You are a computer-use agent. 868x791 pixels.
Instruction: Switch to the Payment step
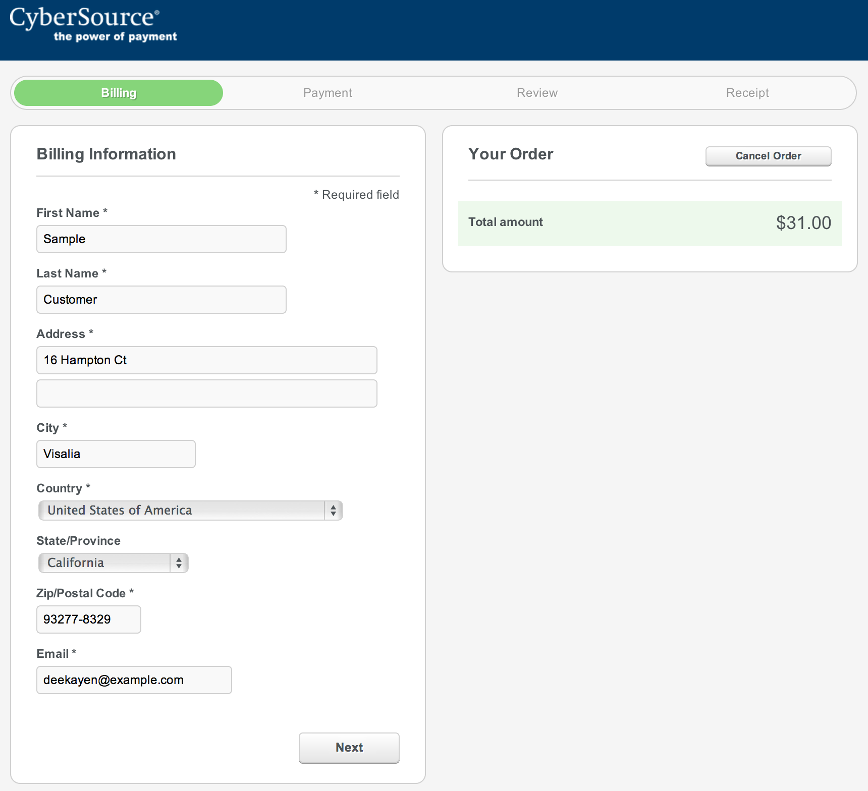(x=327, y=92)
